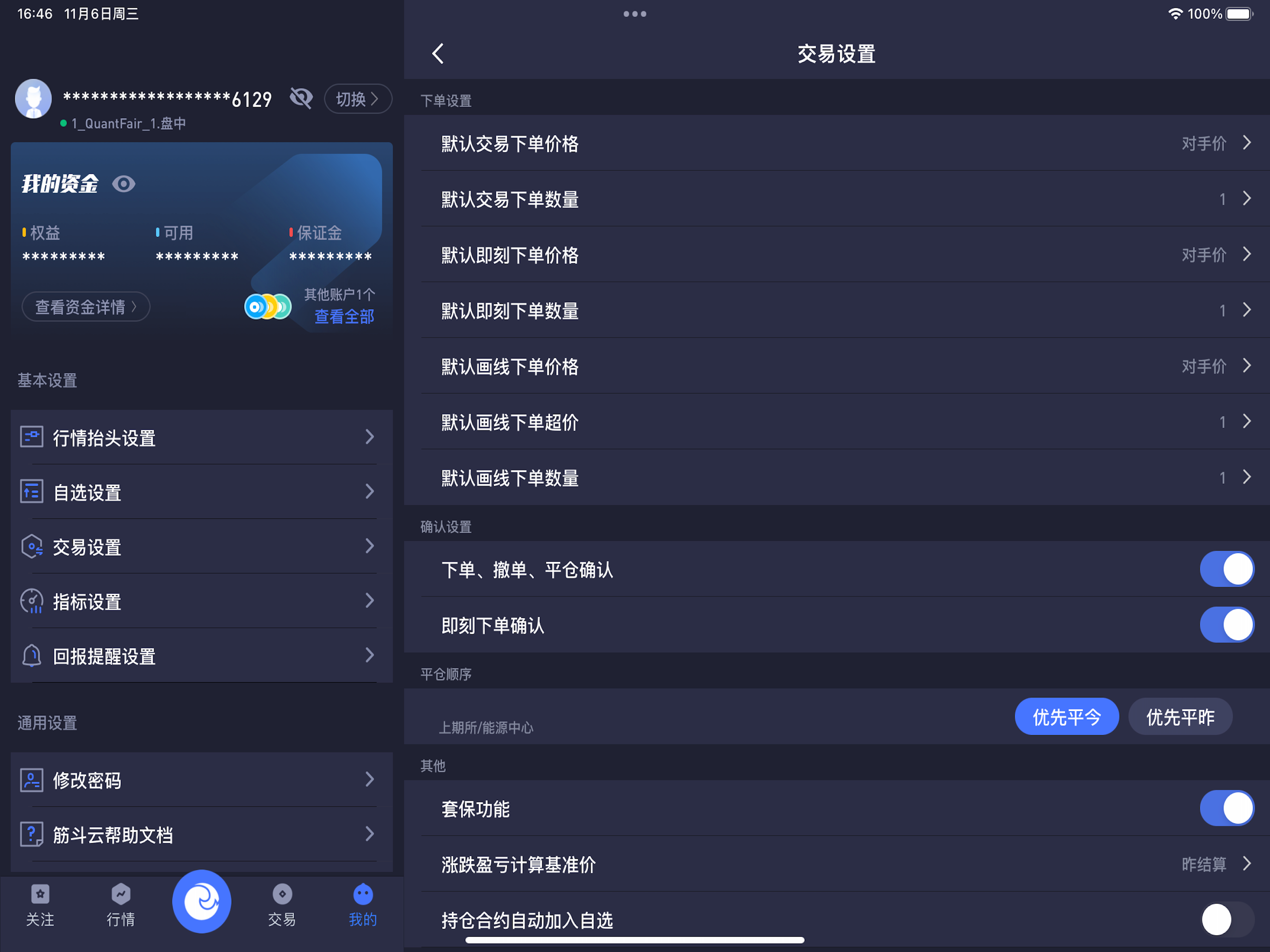Open the 行情 tab
This screenshot has height=952, width=1270.
click(x=120, y=906)
